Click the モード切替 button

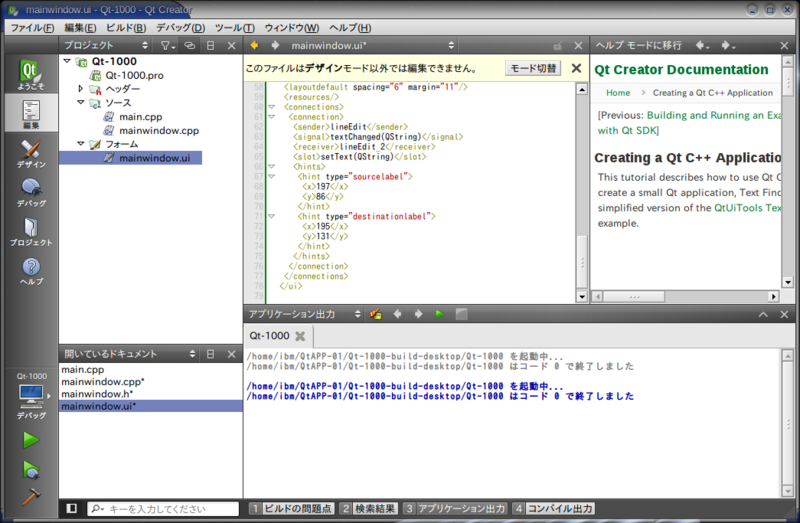click(533, 68)
